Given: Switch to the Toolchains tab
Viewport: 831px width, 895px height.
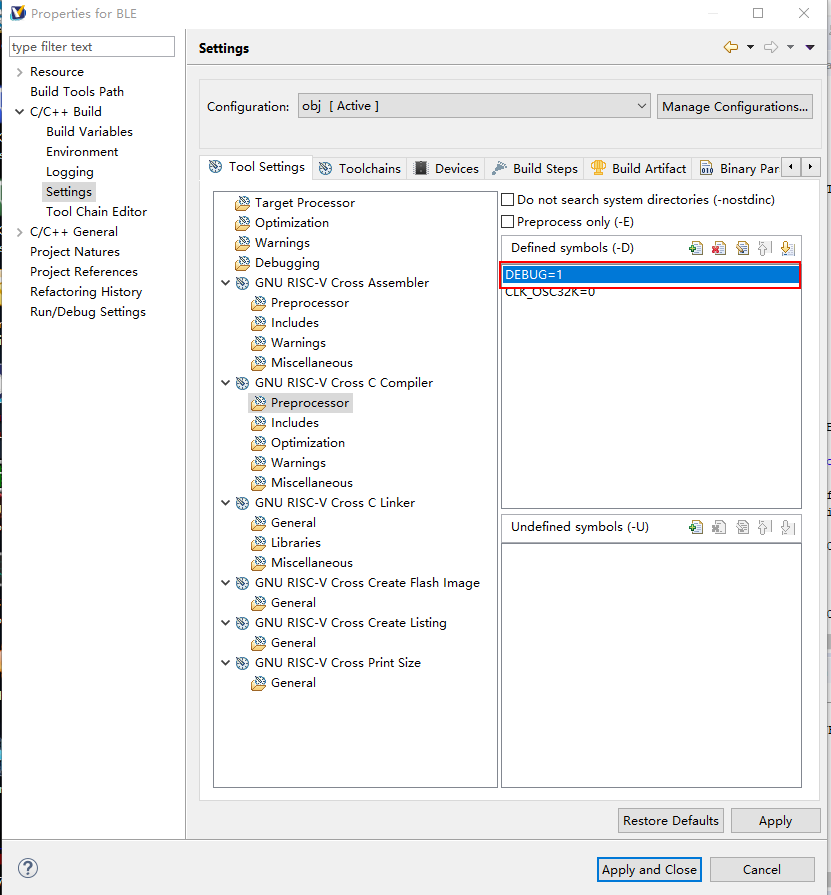Looking at the screenshot, I should click(x=360, y=168).
